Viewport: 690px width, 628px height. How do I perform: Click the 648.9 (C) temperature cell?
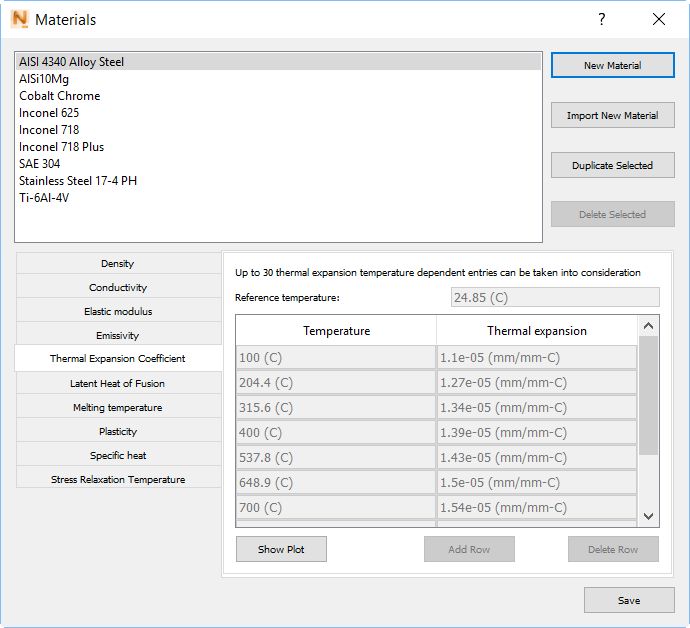tap(336, 483)
